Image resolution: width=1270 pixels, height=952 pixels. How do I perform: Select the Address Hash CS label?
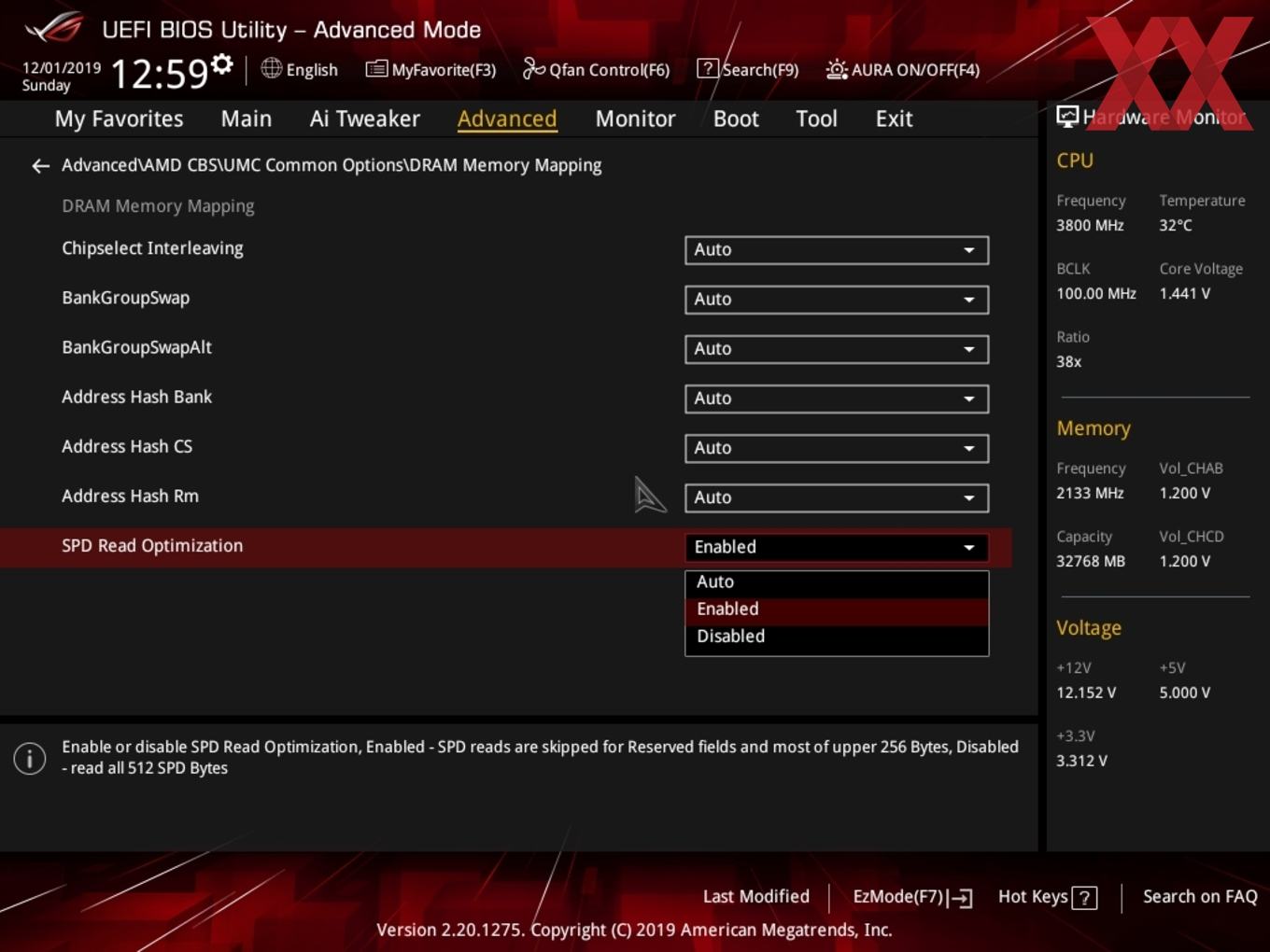pos(127,446)
